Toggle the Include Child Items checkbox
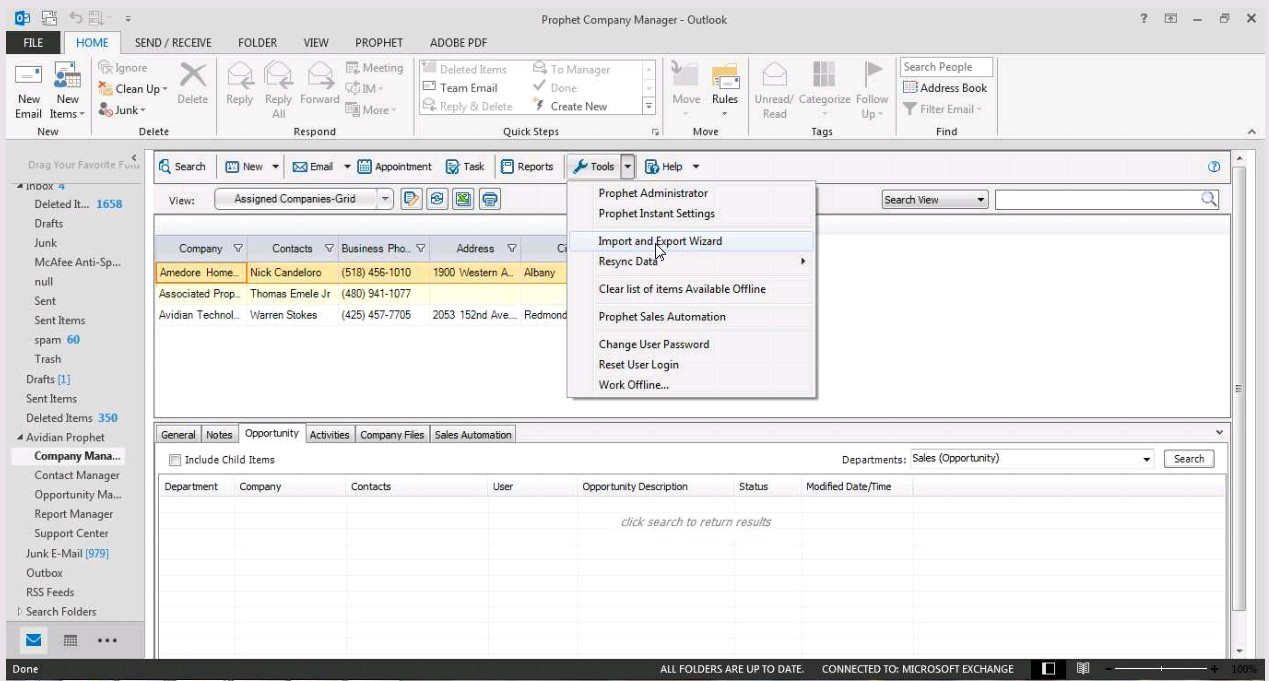 [175, 460]
